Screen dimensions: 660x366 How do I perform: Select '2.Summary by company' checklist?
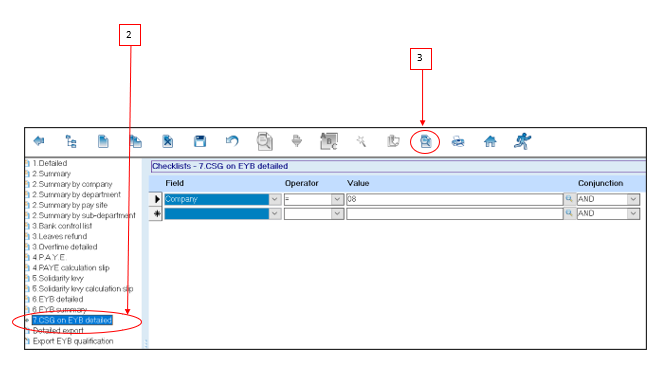click(x=72, y=184)
